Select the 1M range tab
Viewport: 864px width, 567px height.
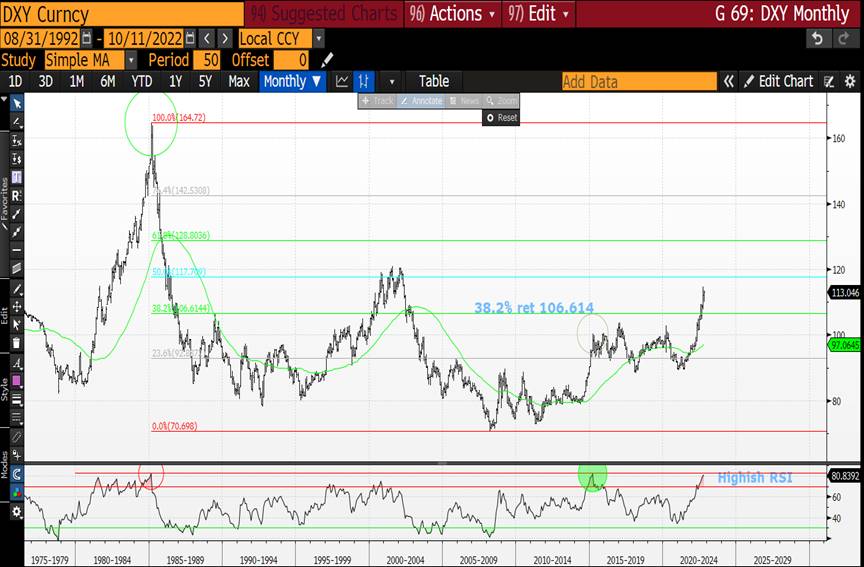click(77, 82)
